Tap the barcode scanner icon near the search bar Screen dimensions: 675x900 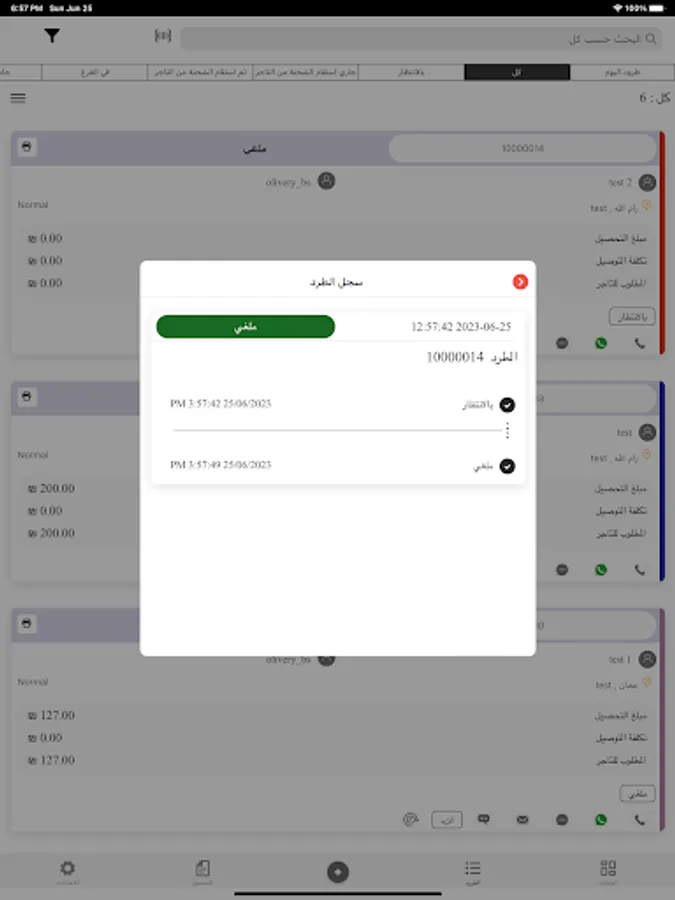point(163,36)
